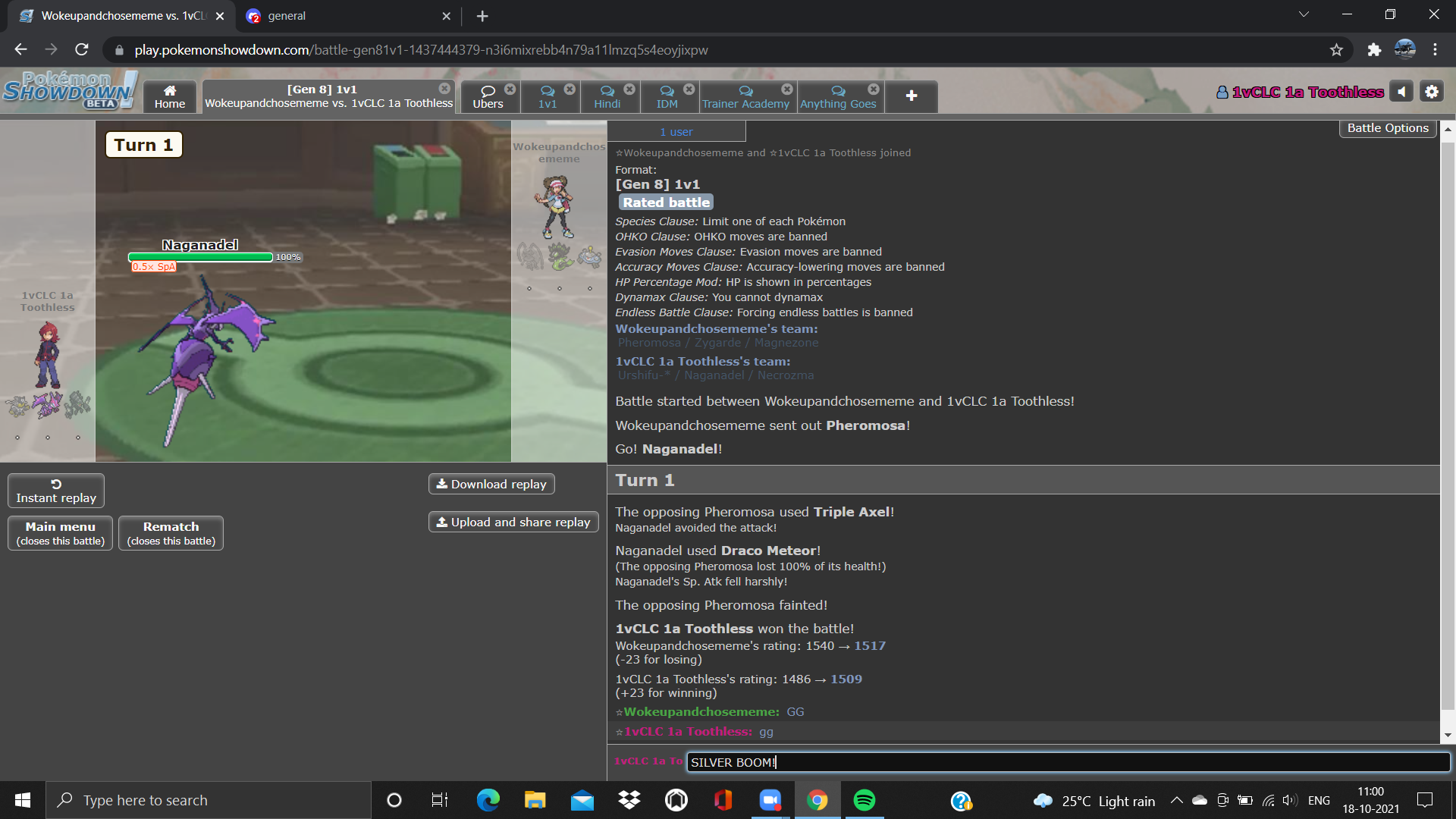Open the weather widget showing Light rain
Screen dimensions: 1456x819
(x=1094, y=801)
